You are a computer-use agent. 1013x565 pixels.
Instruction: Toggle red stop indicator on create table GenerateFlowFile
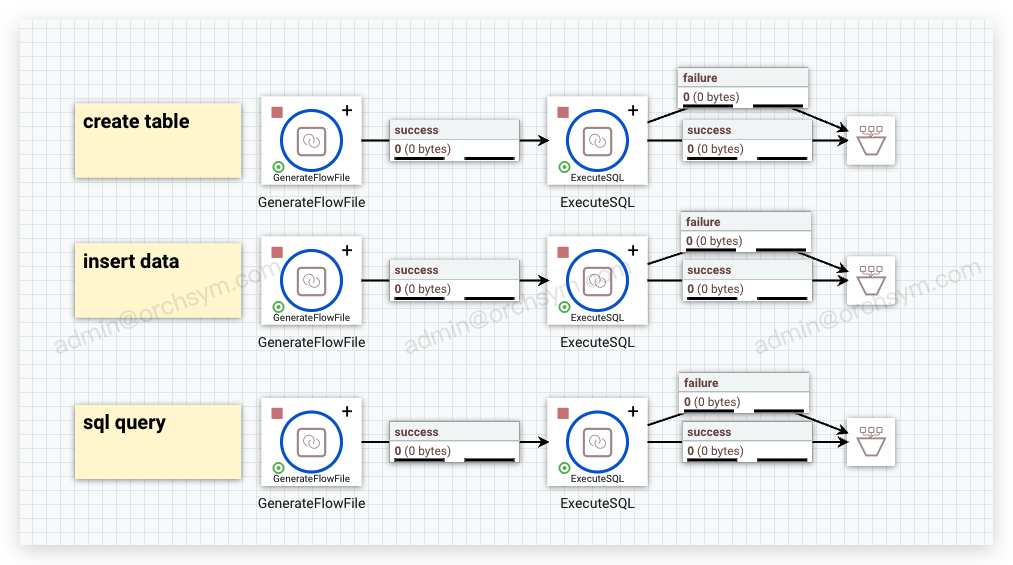click(277, 112)
